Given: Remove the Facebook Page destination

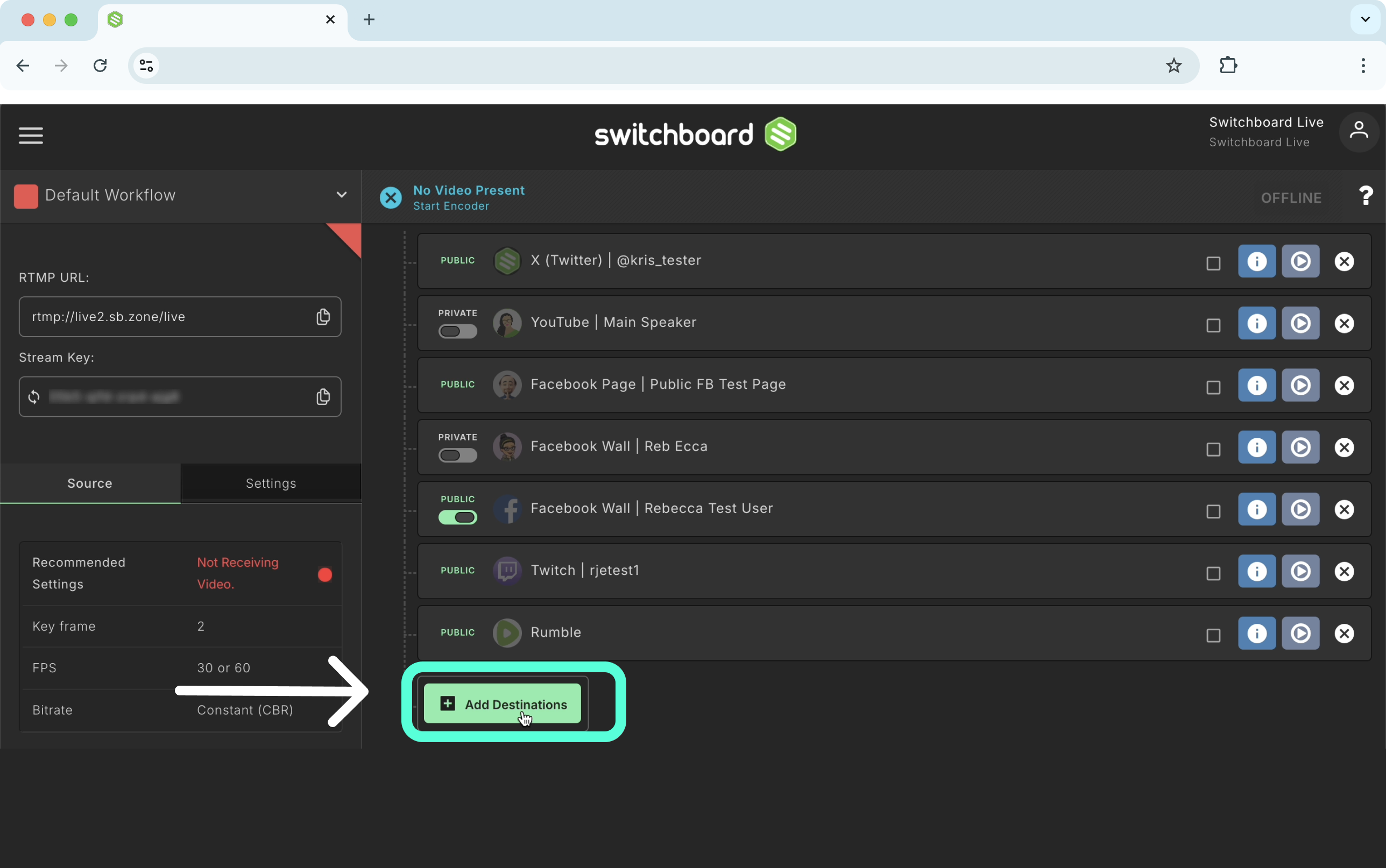Looking at the screenshot, I should pyautogui.click(x=1344, y=385).
